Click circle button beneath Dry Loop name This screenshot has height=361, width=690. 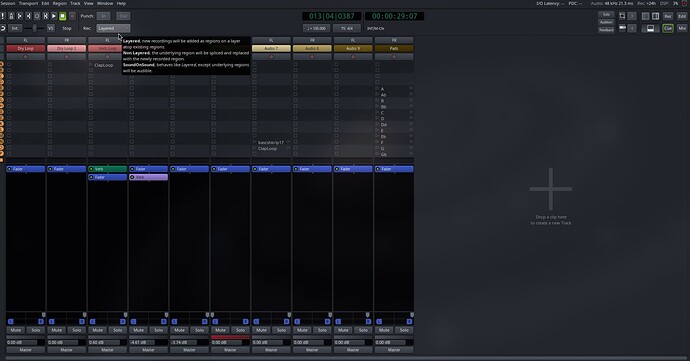coord(26,57)
